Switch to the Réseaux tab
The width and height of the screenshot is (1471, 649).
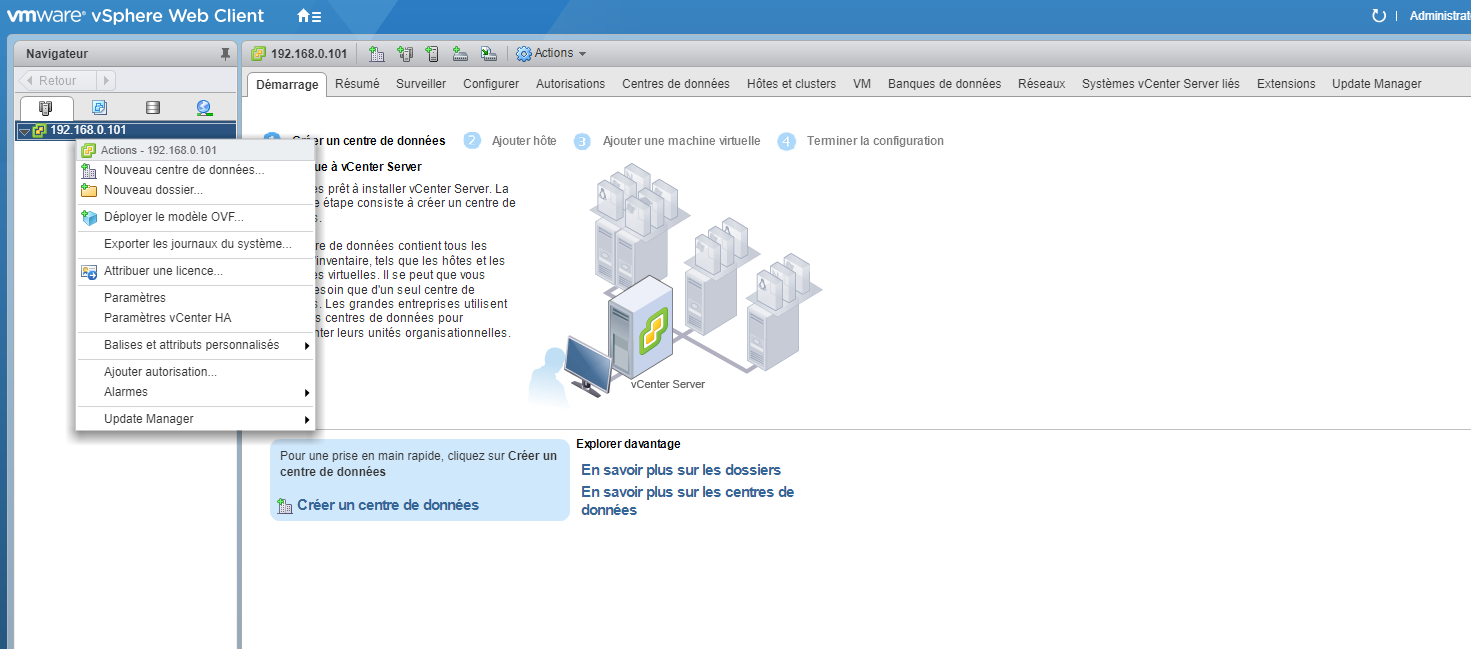[x=1041, y=84]
